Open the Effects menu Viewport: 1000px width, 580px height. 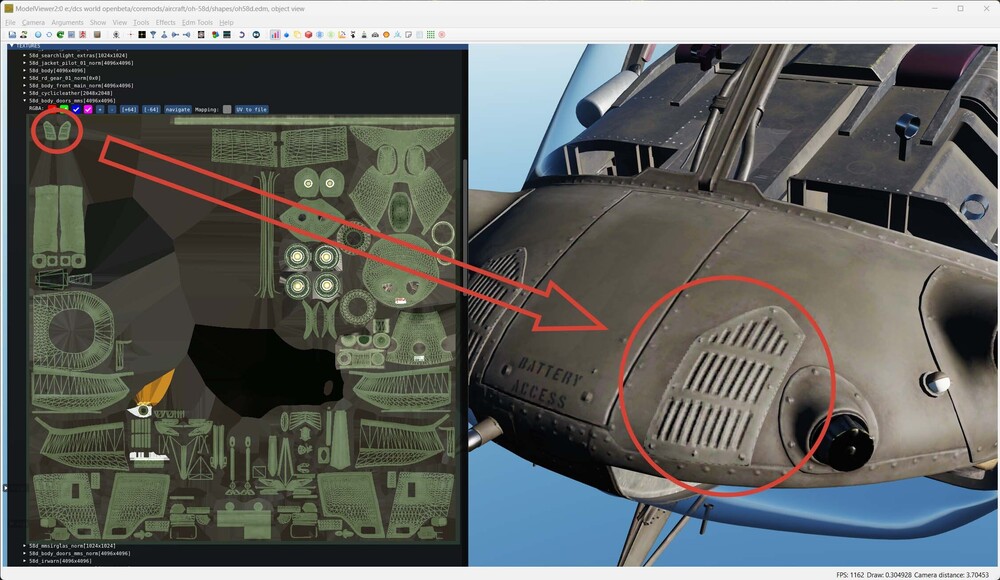165,21
